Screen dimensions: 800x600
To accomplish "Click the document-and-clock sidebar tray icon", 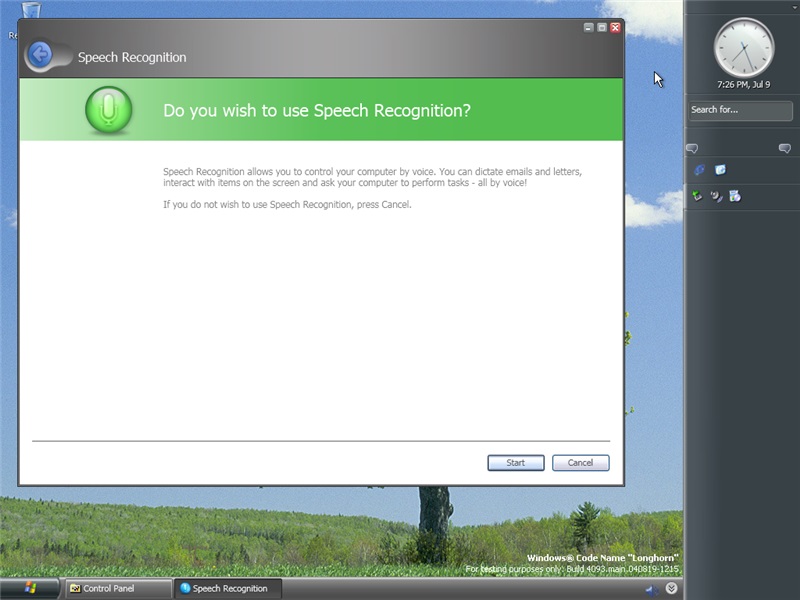I will pyautogui.click(x=735, y=196).
